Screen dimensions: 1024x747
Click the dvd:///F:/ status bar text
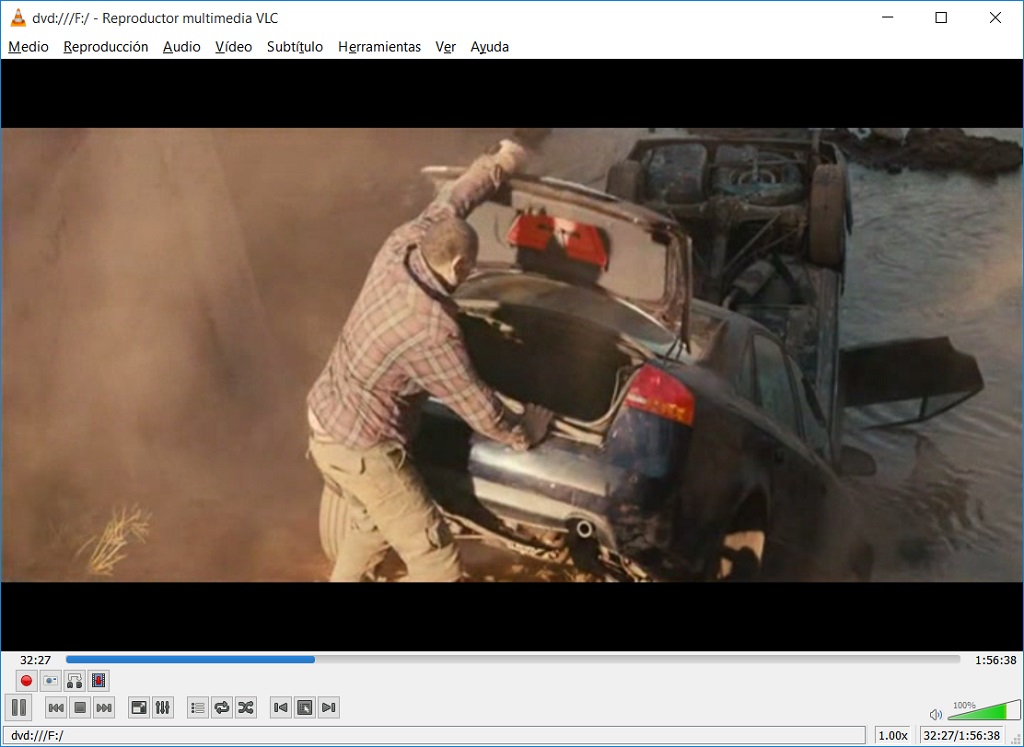(38, 736)
